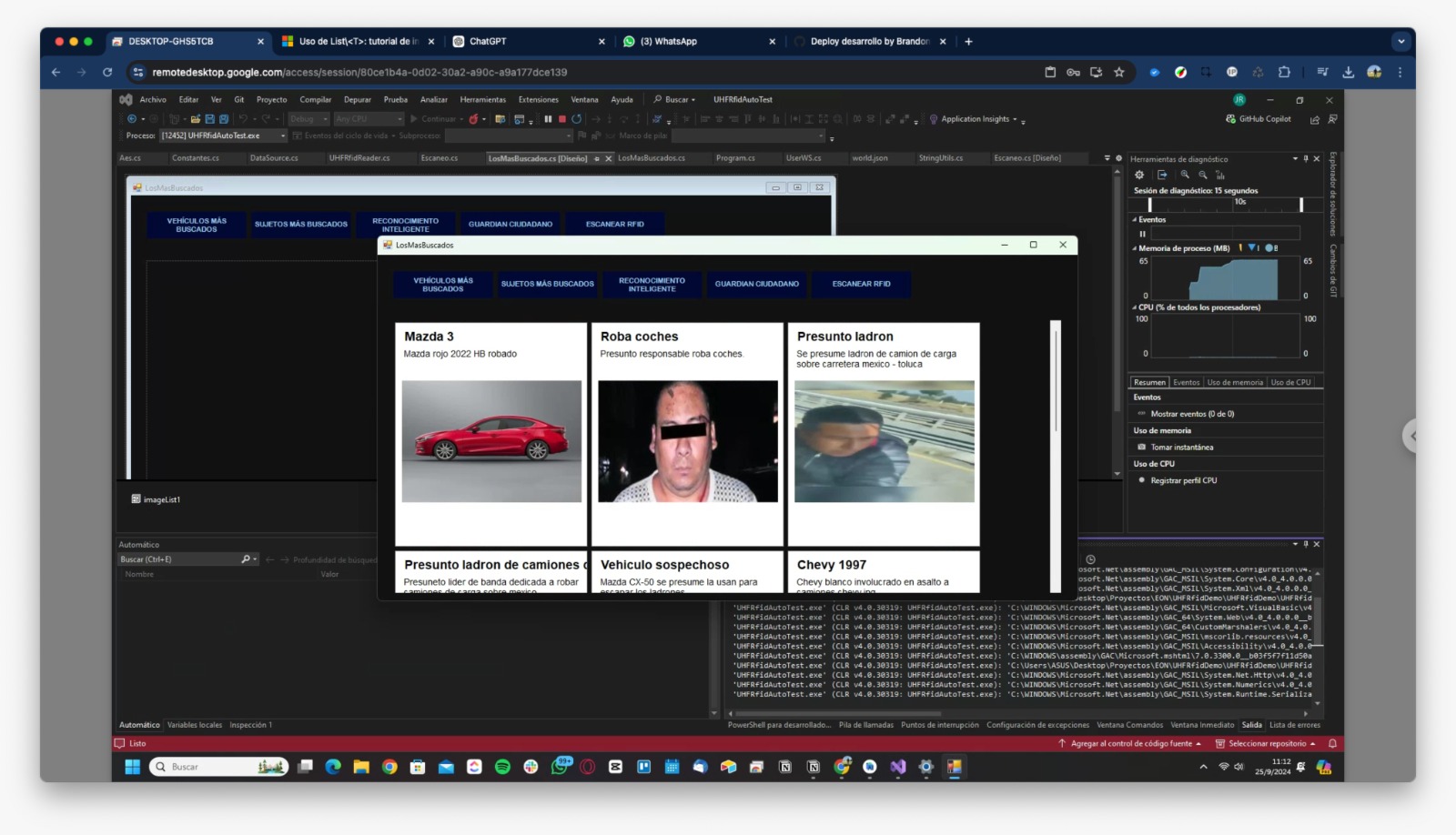Image resolution: width=1456 pixels, height=835 pixels.
Task: Click the Windows Start button
Action: 132,767
